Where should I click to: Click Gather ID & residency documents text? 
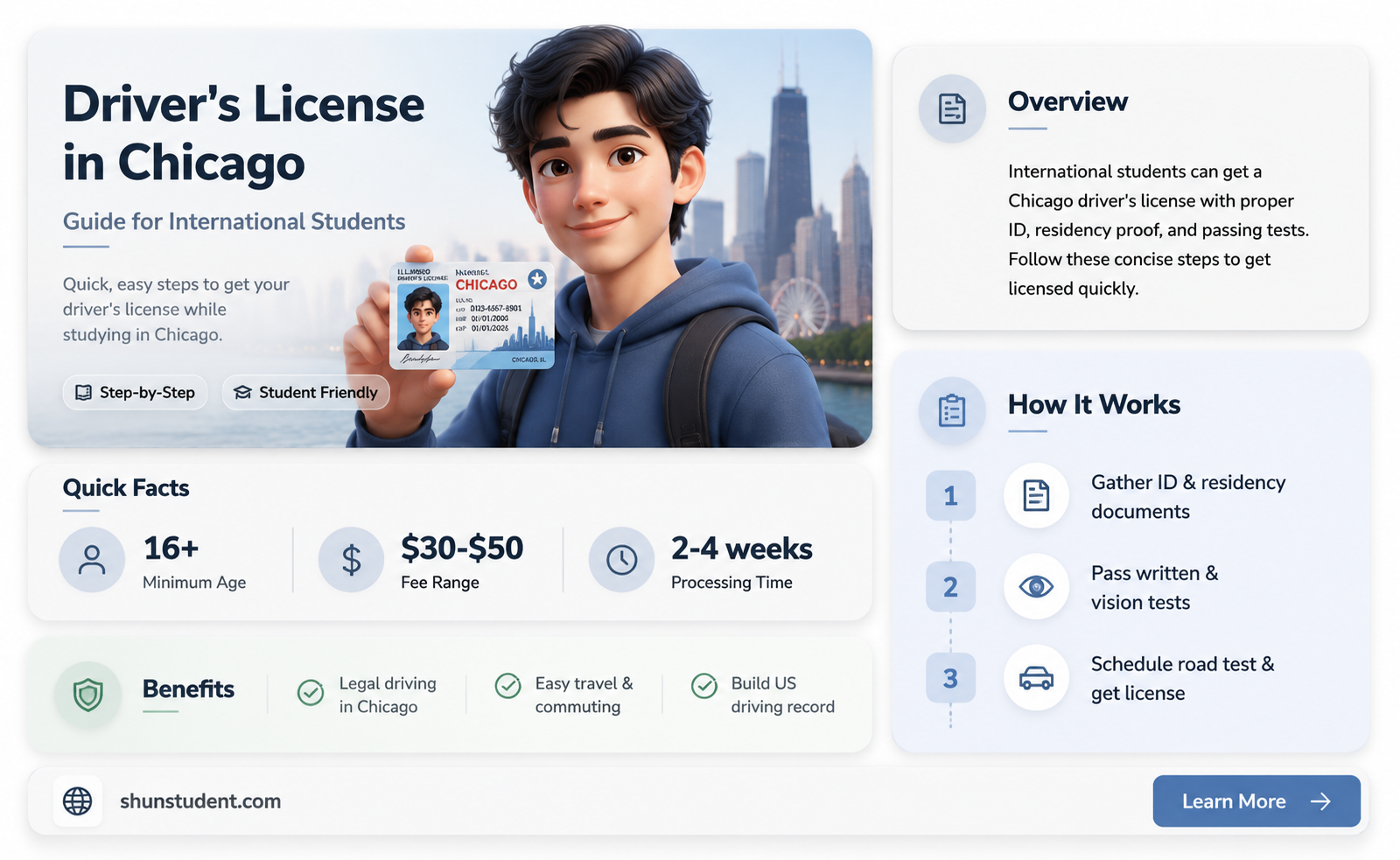(x=1188, y=497)
